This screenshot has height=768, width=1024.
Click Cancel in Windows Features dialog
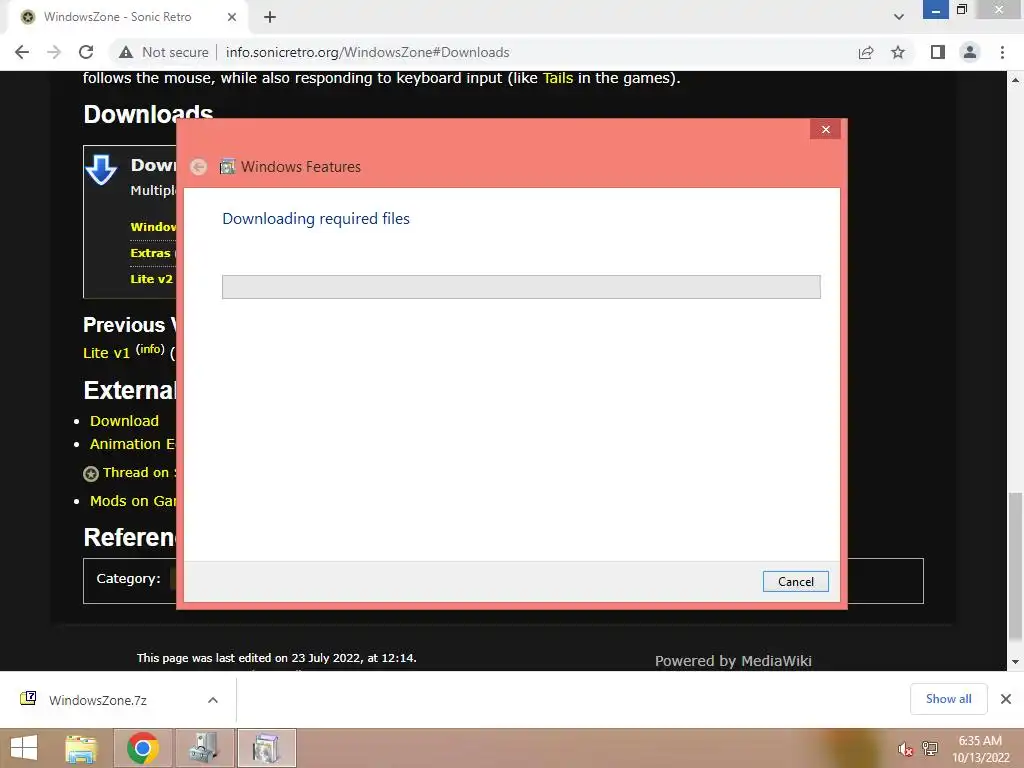(x=795, y=581)
